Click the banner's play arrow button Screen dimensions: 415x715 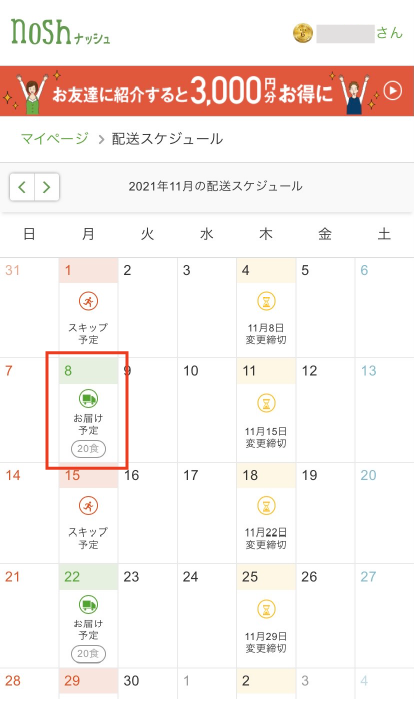click(x=393, y=91)
